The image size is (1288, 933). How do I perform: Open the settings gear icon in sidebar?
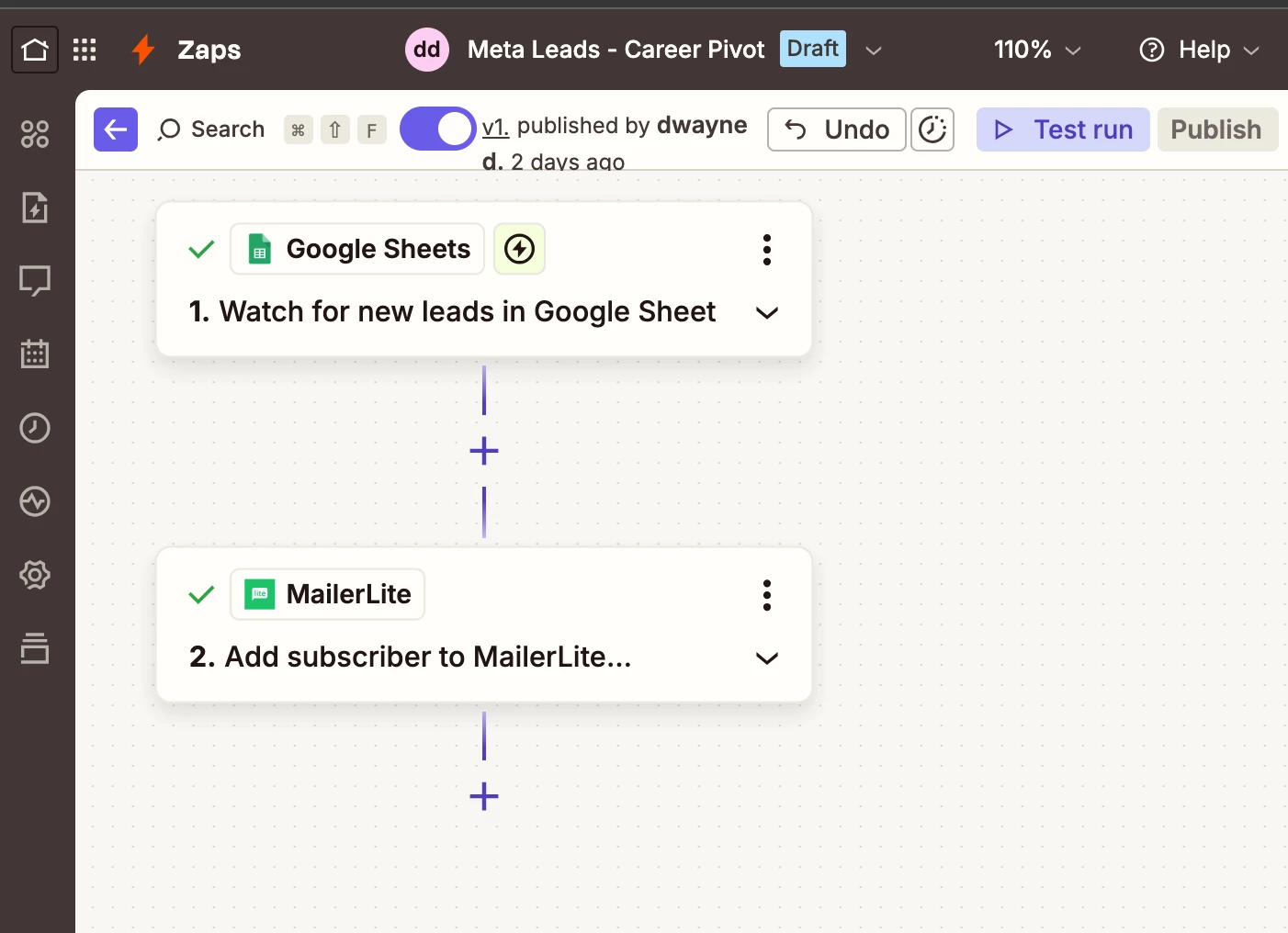35,575
